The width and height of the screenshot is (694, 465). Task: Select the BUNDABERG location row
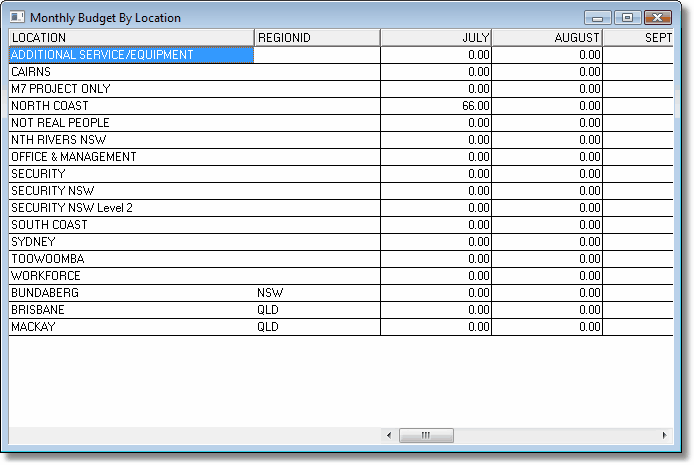click(x=131, y=293)
